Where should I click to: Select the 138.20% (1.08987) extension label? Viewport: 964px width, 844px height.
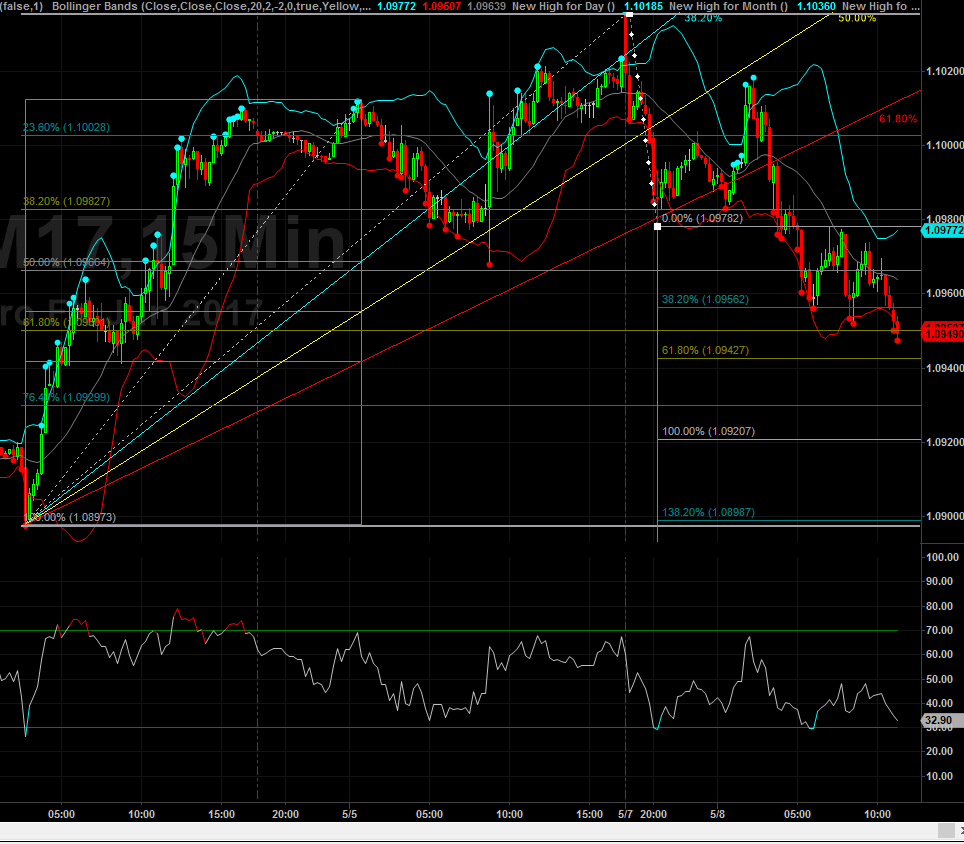coord(707,512)
